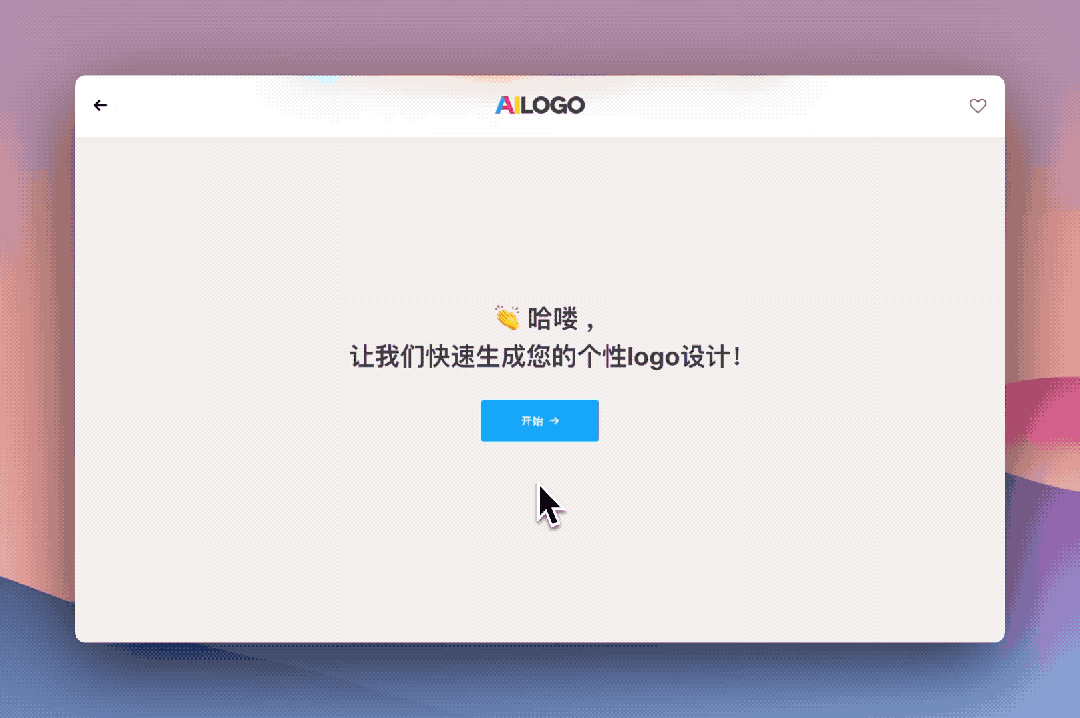The height and width of the screenshot is (718, 1080).
Task: Favorite this page with the heart icon
Action: click(978, 105)
